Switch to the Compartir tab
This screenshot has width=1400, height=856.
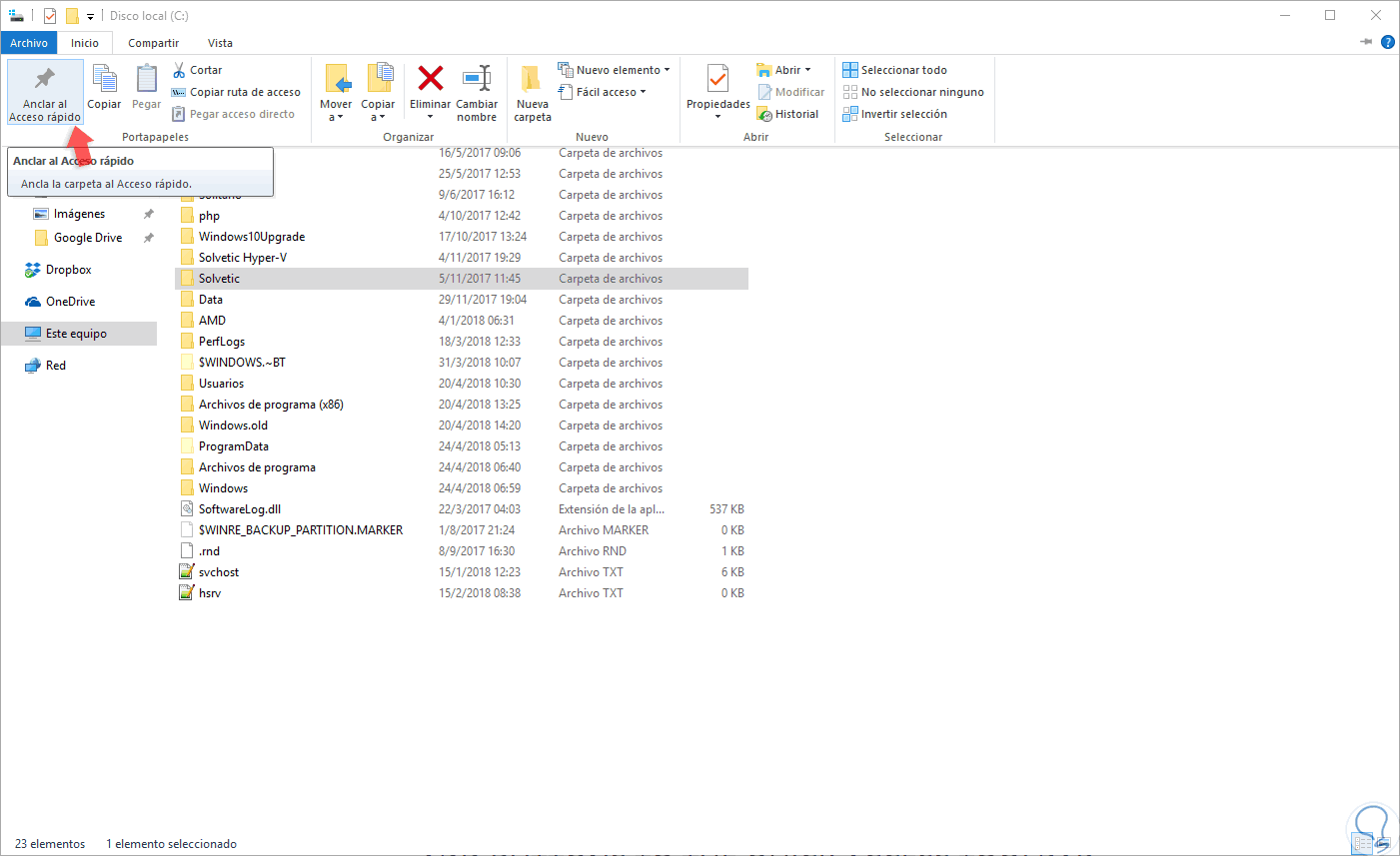(x=154, y=43)
